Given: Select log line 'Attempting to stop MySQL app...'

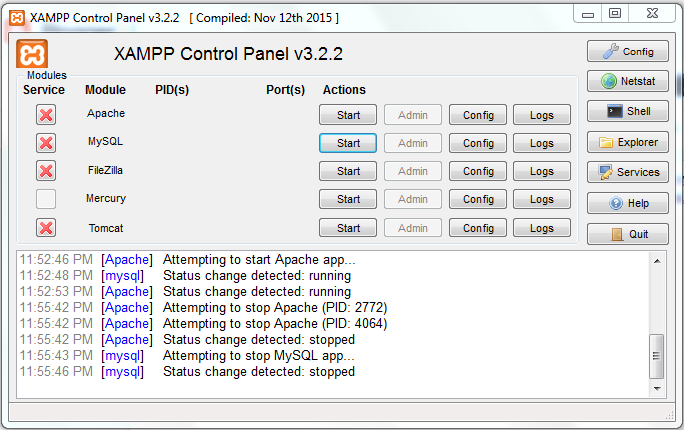Looking at the screenshot, I should (187, 355).
